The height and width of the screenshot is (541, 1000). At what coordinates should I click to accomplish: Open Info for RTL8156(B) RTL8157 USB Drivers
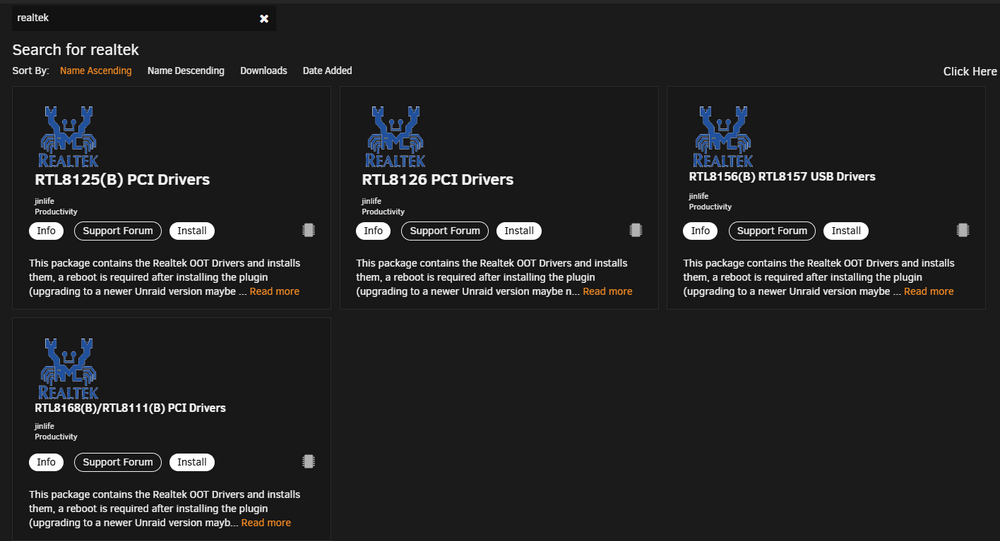click(700, 231)
